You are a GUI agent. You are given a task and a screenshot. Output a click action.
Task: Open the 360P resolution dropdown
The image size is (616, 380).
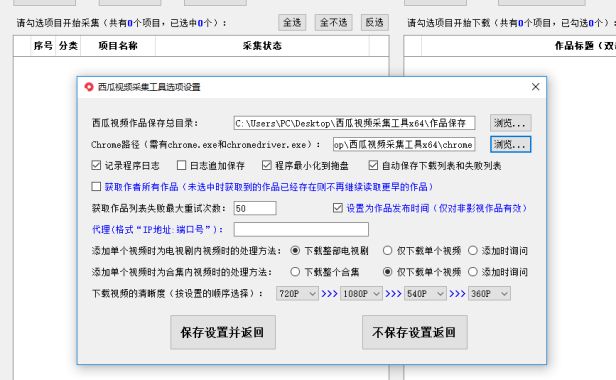pyautogui.click(x=490, y=294)
